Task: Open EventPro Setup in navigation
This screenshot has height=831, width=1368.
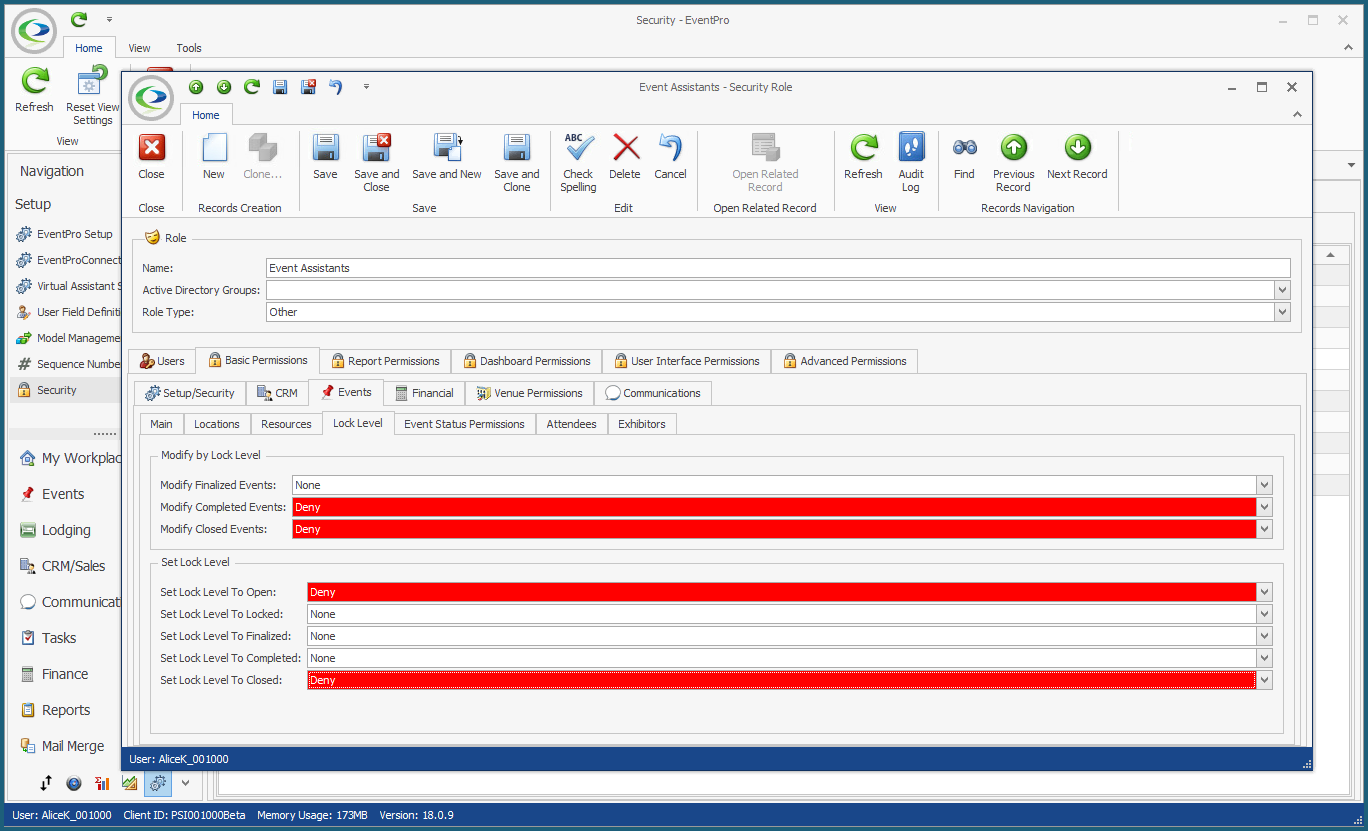Action: click(66, 234)
